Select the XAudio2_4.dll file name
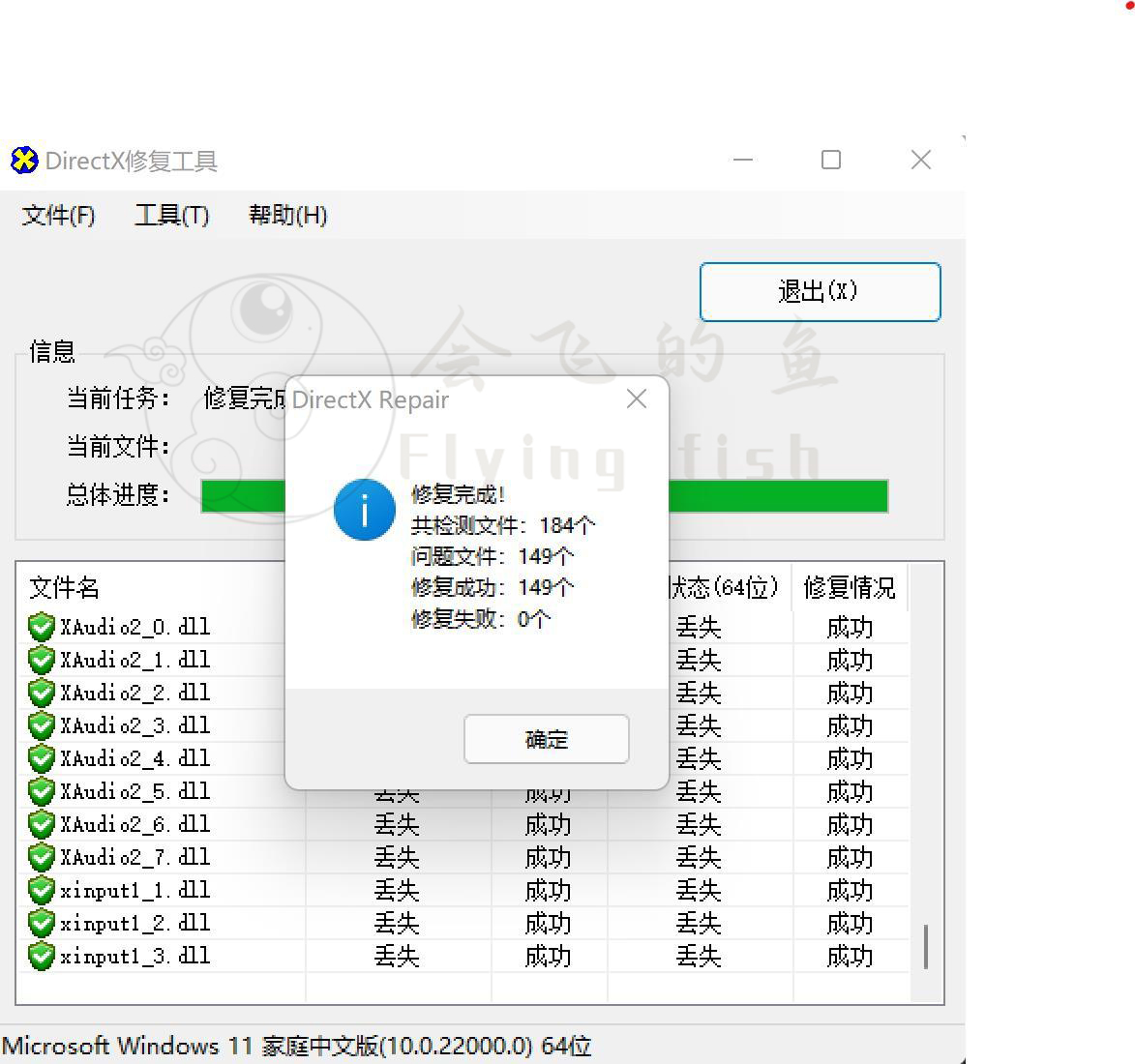1135x1064 pixels. coord(135,758)
